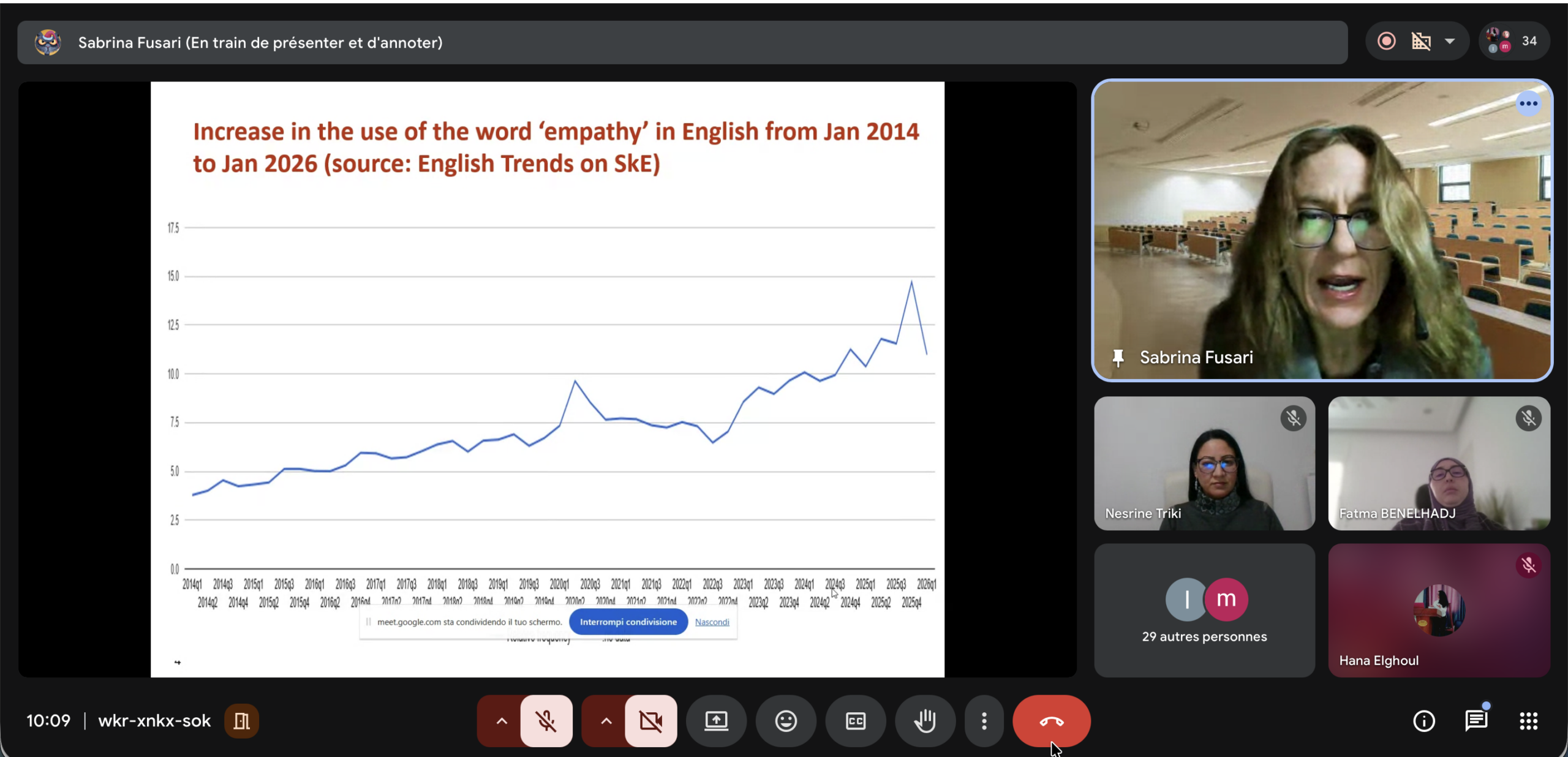Select the 29 autres personnes tile
This screenshot has width=1568, height=757.
tap(1204, 610)
